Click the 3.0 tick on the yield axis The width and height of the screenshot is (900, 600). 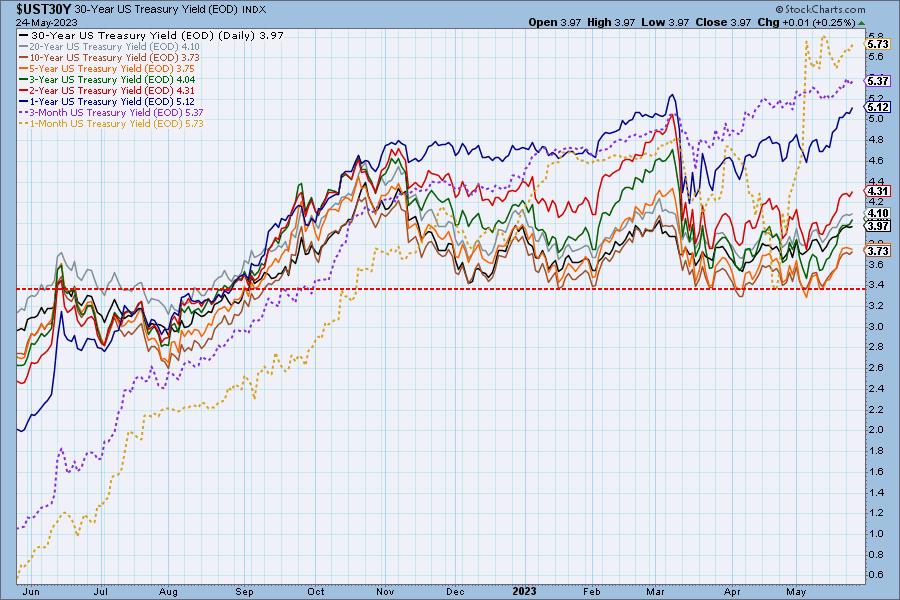point(876,326)
